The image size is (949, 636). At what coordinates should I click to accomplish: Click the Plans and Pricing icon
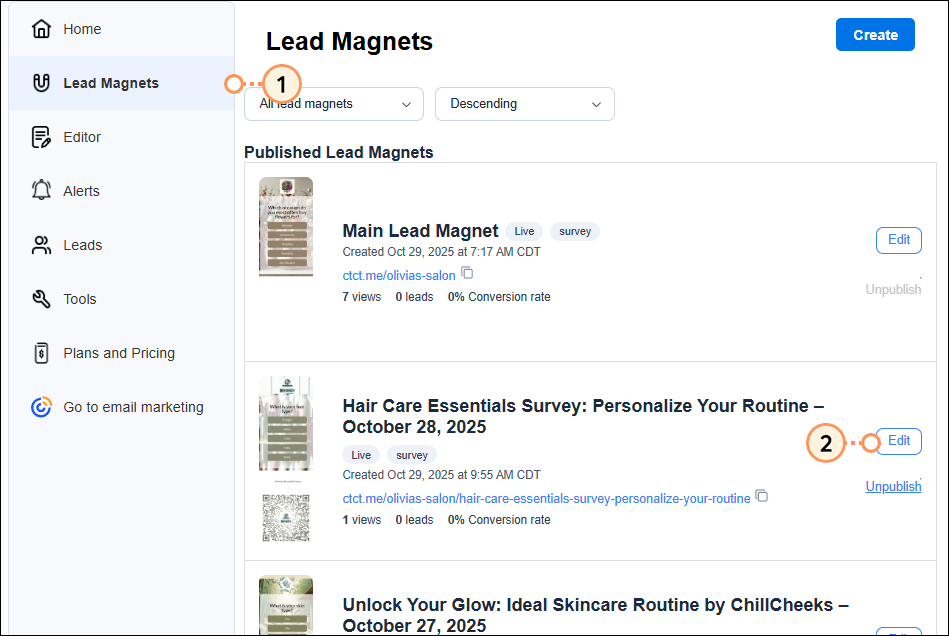click(41, 353)
